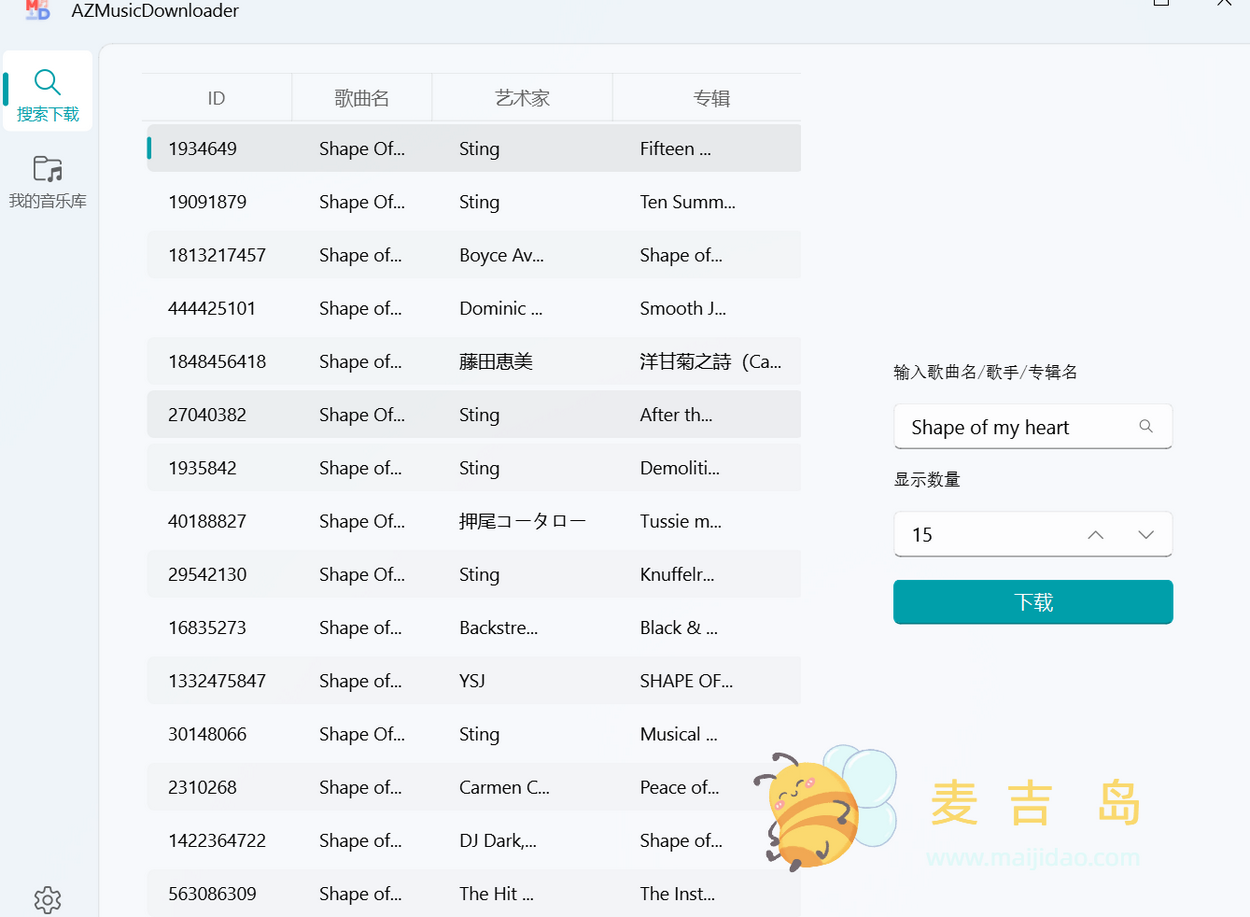Sort by the ID column header
Viewport: 1250px width, 917px height.
tap(217, 98)
